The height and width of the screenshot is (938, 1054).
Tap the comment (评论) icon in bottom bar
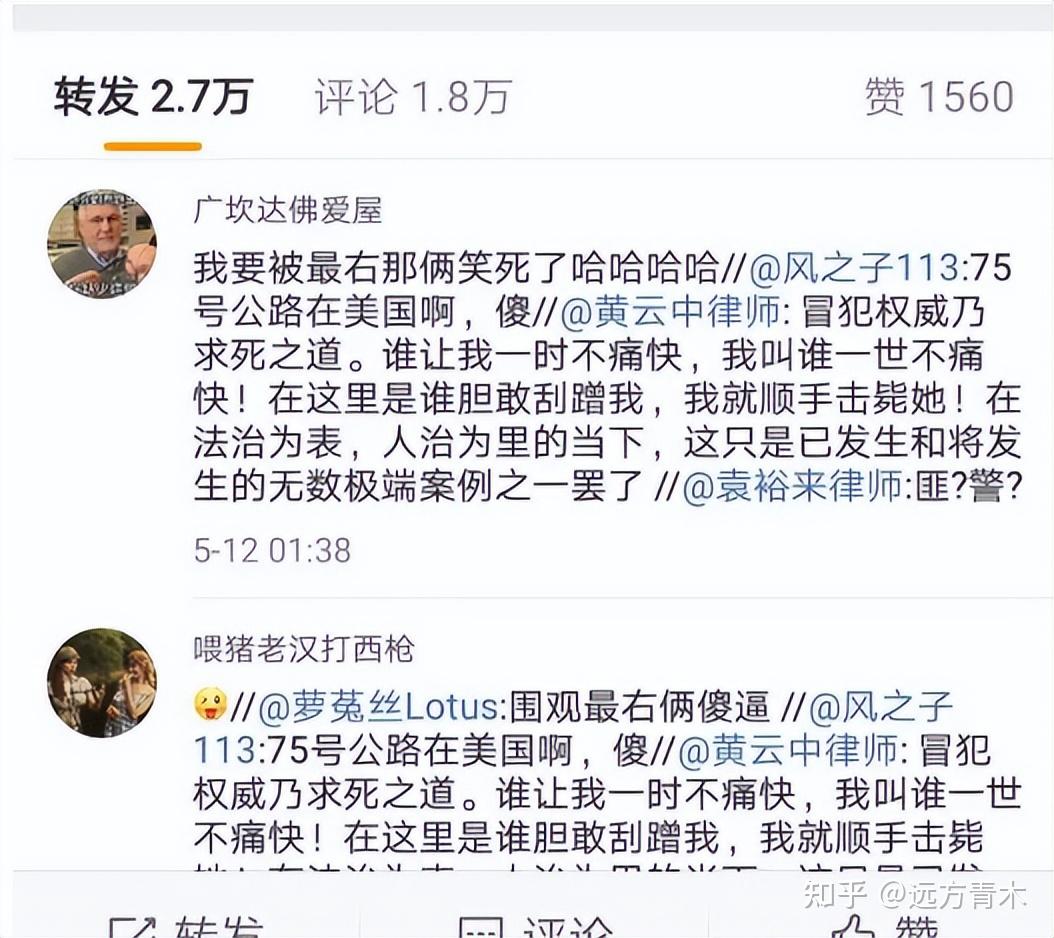[x=480, y=928]
